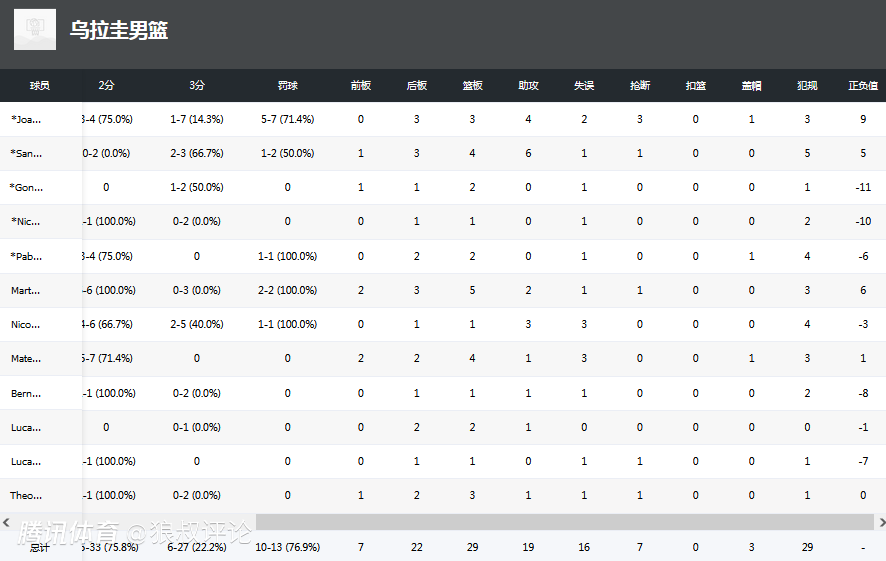This screenshot has height=561, width=886.
Task: Select player row *Joa...
Action: [443, 119]
